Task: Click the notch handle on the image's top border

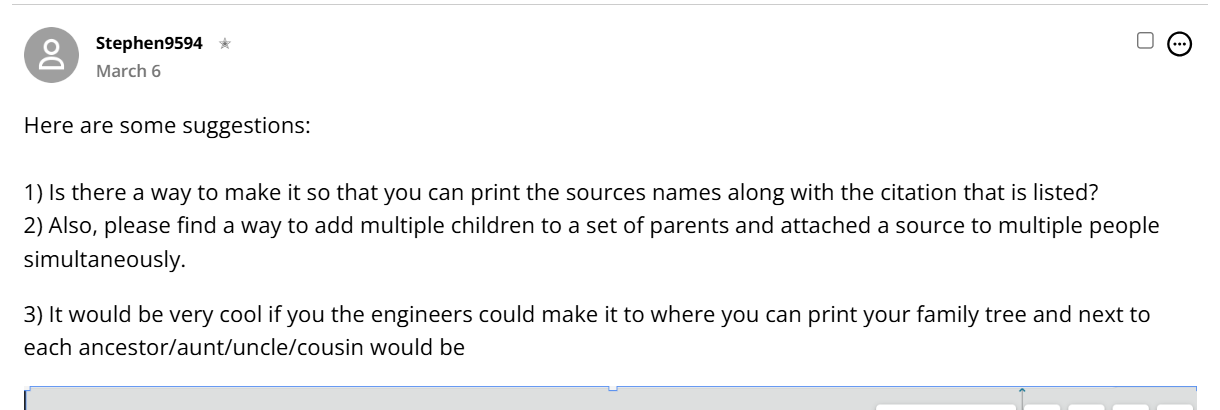Action: (x=611, y=388)
